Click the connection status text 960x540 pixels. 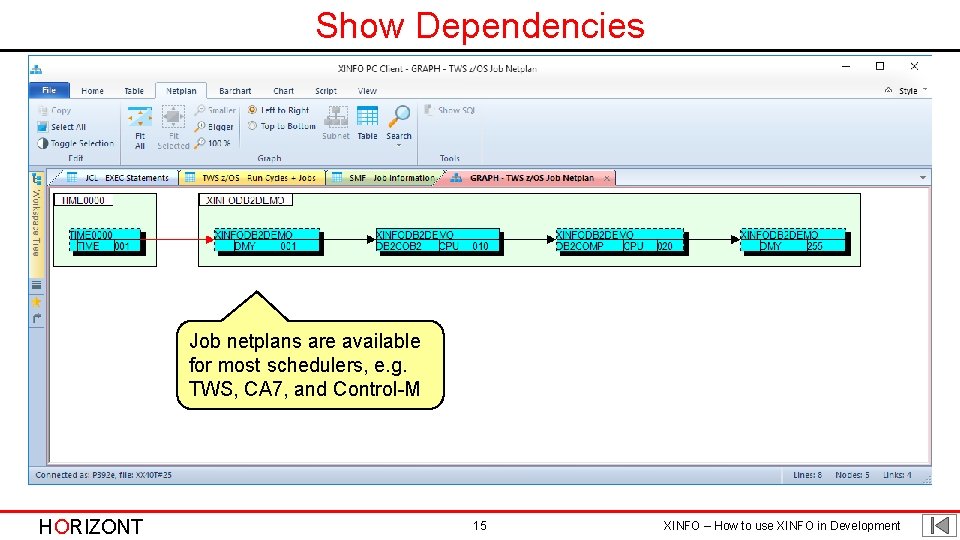point(103,475)
